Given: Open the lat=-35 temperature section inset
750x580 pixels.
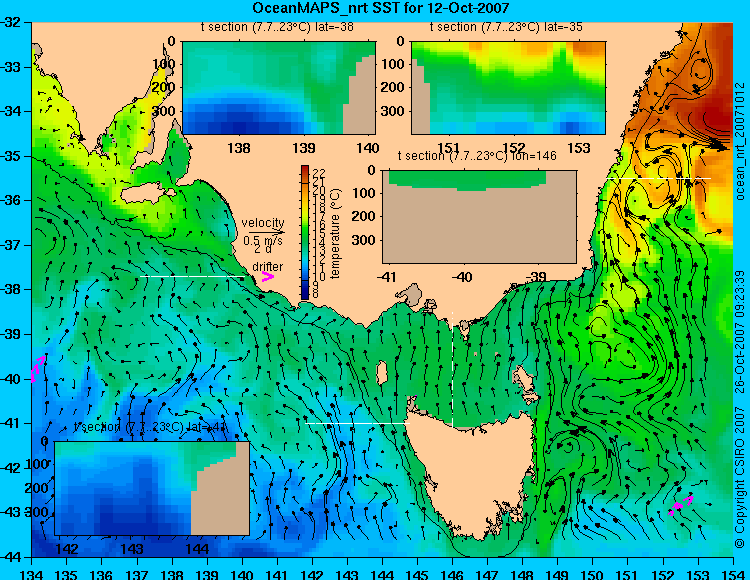Looking at the screenshot, I should point(508,88).
